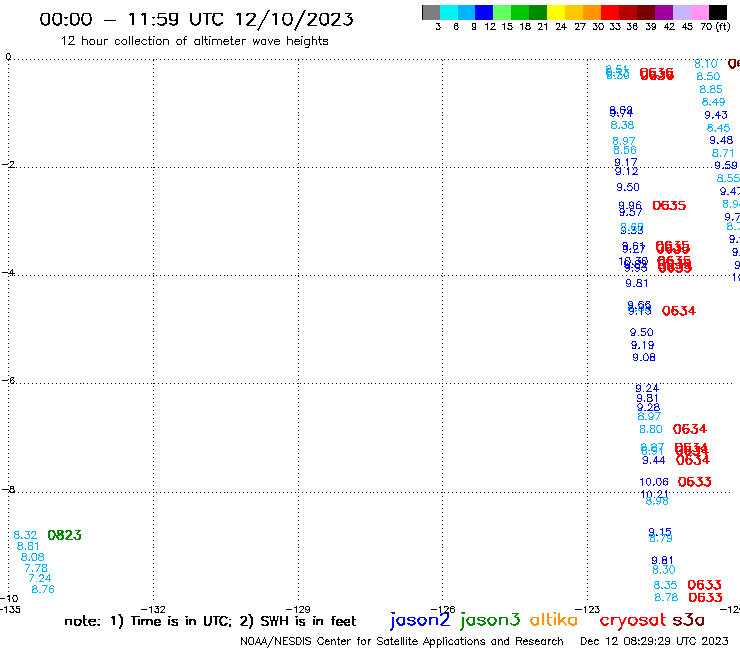Click the timestamp 'Dec 12 08:29:29 UTC 2023'

654,641
